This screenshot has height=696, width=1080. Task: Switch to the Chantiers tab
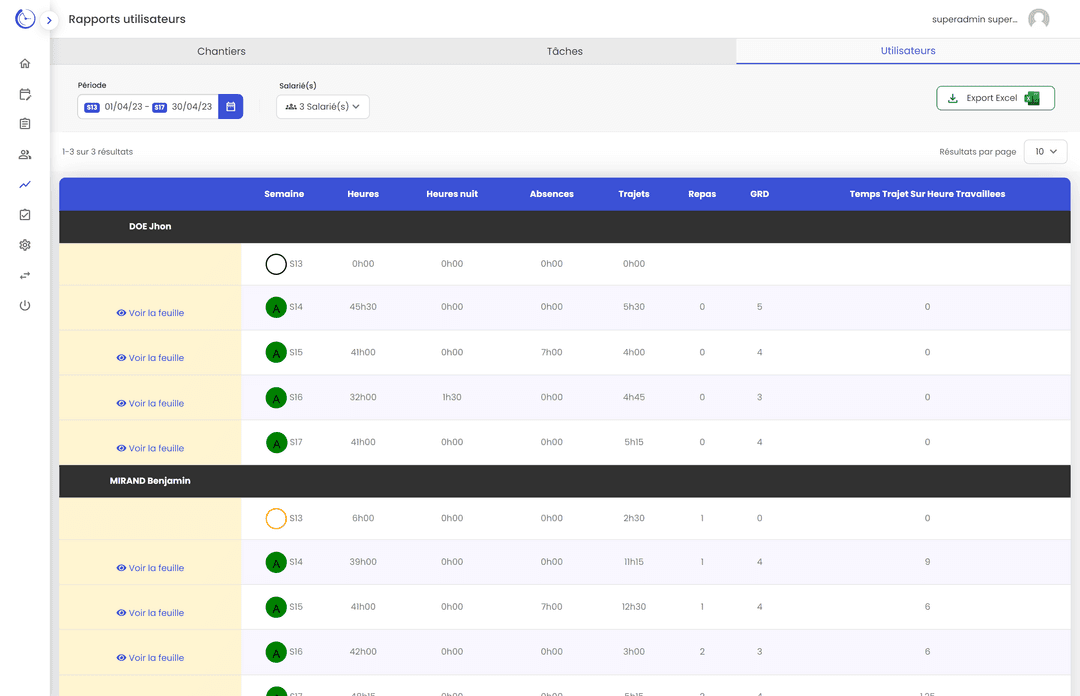[221, 51]
